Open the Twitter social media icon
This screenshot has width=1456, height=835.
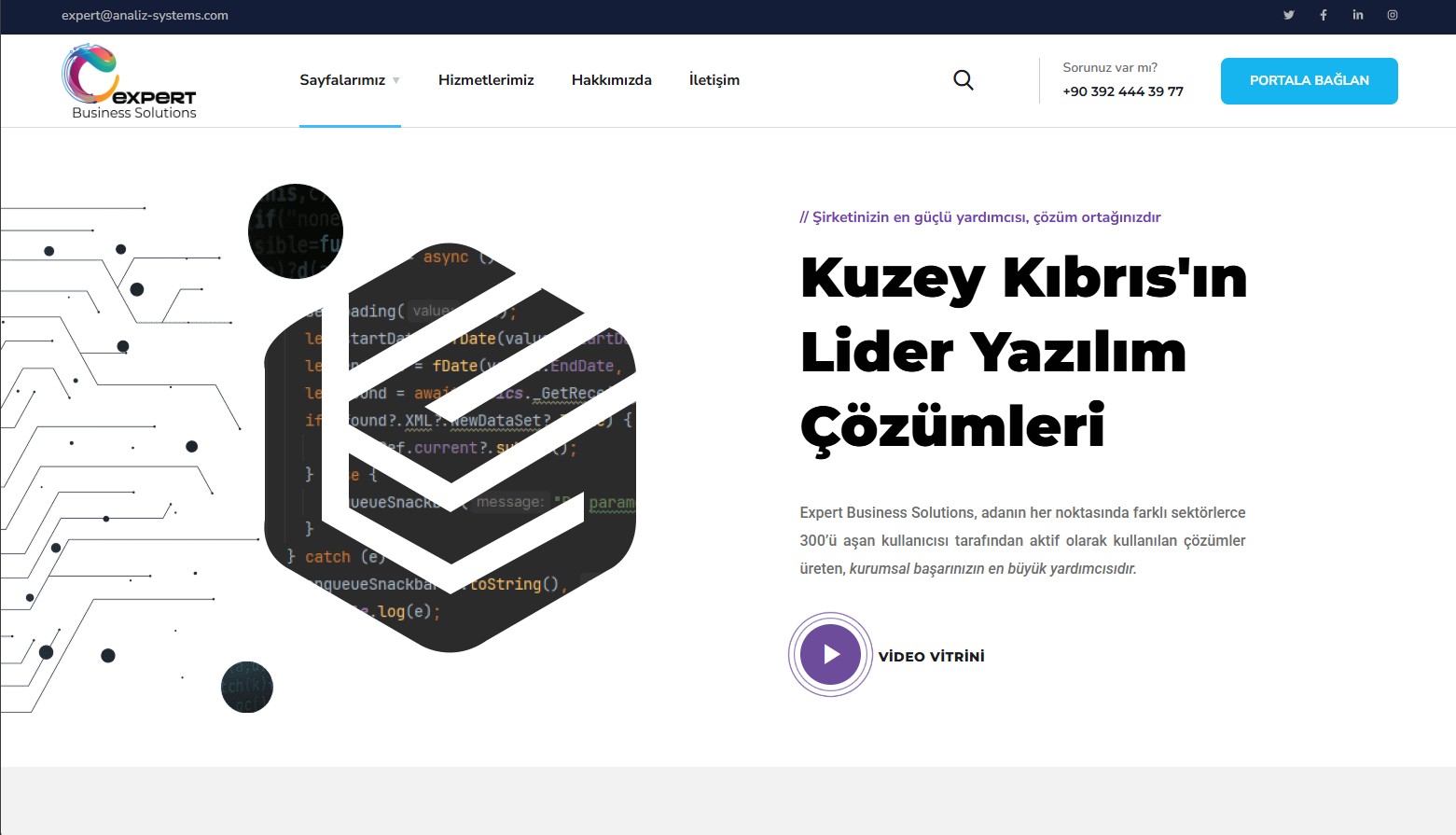[1288, 15]
